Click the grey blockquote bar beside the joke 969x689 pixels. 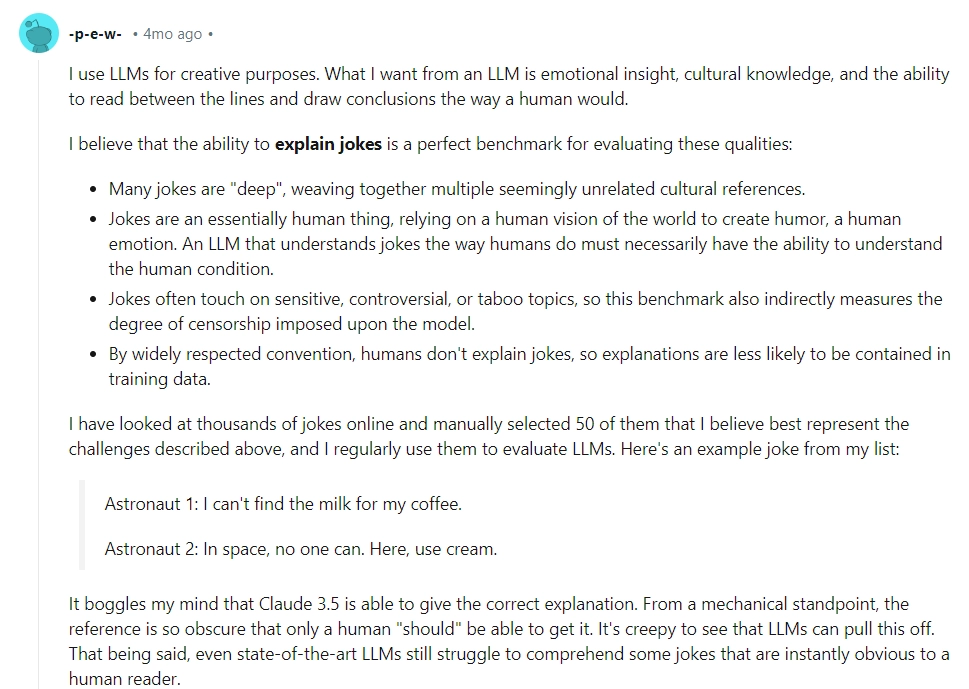pyautogui.click(x=82, y=526)
